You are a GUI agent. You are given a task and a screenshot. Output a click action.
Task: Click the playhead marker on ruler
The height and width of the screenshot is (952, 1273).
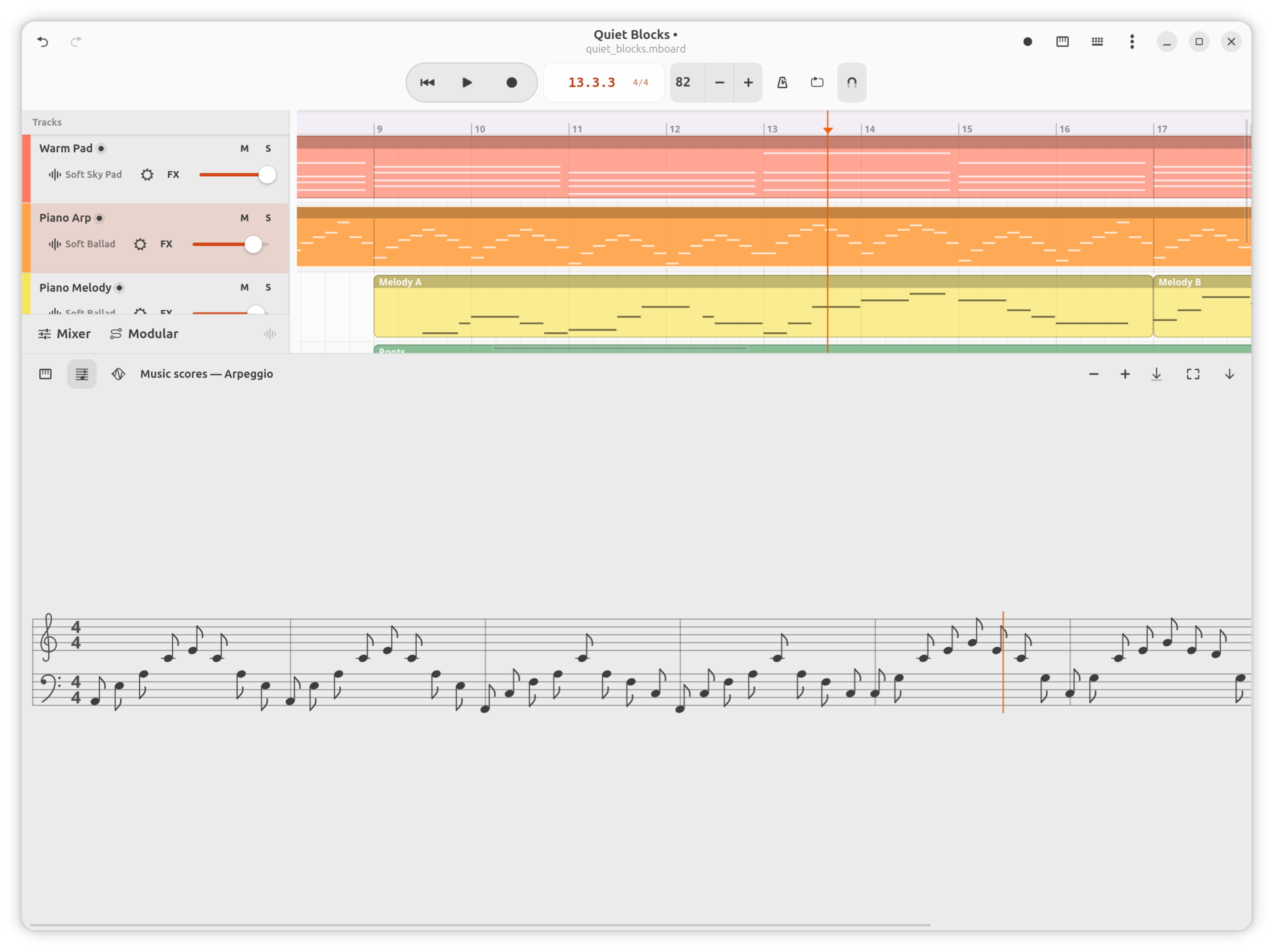coord(827,130)
